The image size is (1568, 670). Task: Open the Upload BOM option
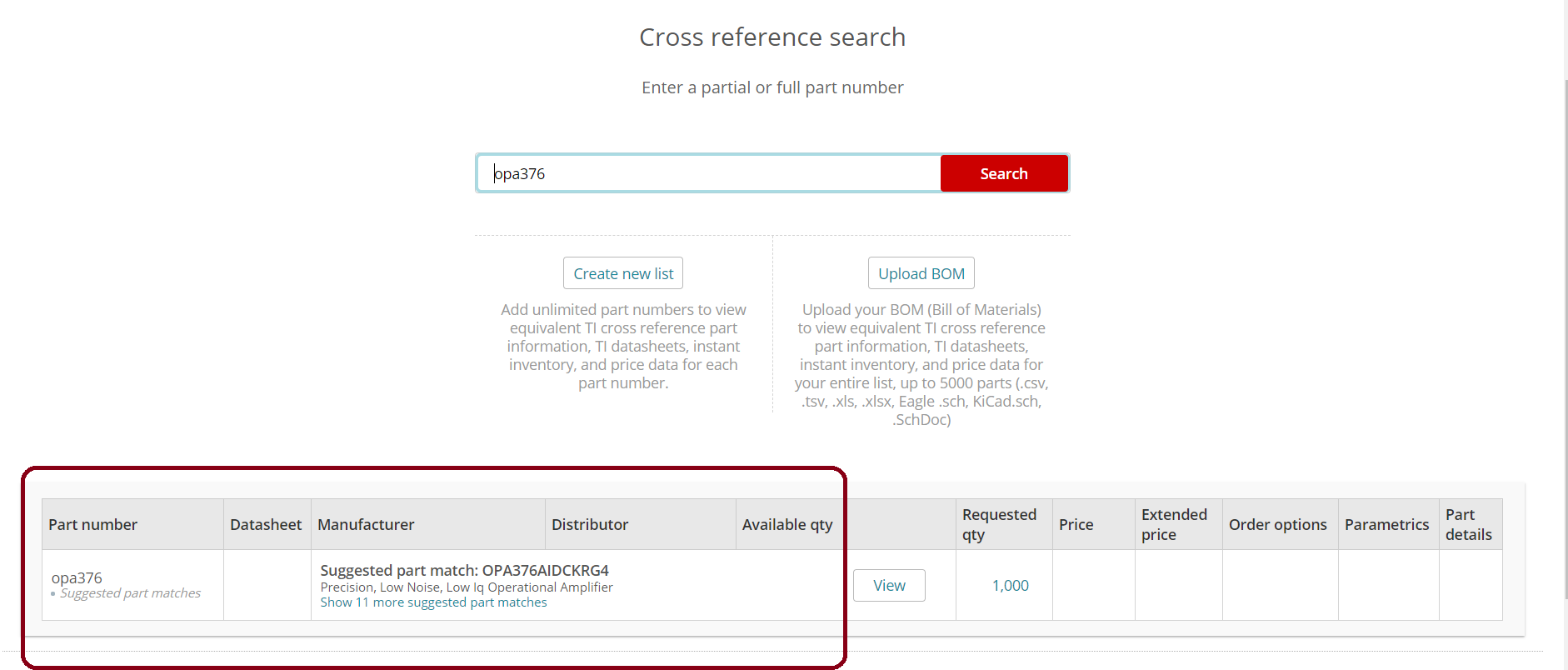coord(921,273)
